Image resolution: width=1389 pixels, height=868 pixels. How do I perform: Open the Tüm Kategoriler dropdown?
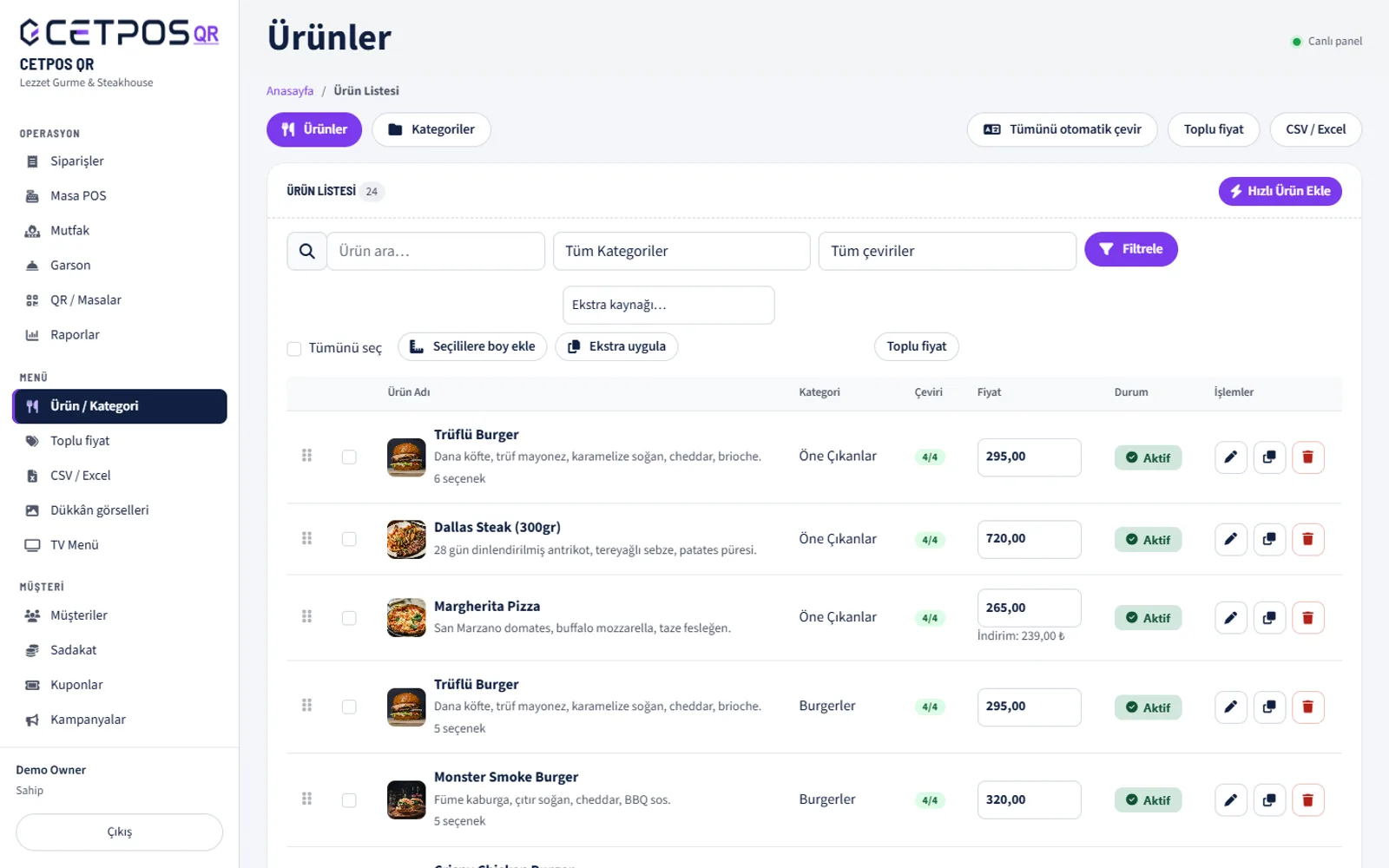[681, 251]
